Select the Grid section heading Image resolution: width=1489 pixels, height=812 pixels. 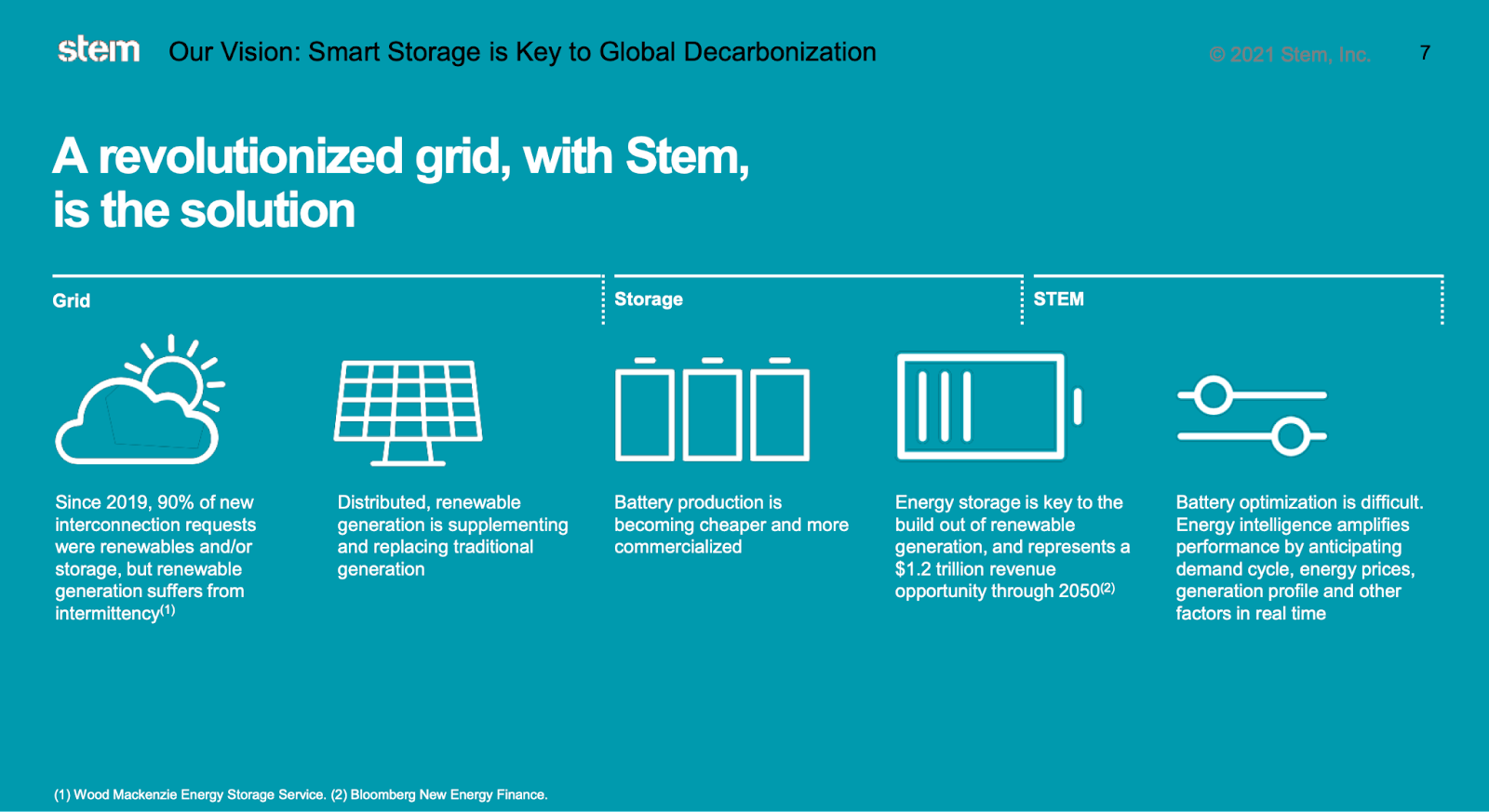72,300
